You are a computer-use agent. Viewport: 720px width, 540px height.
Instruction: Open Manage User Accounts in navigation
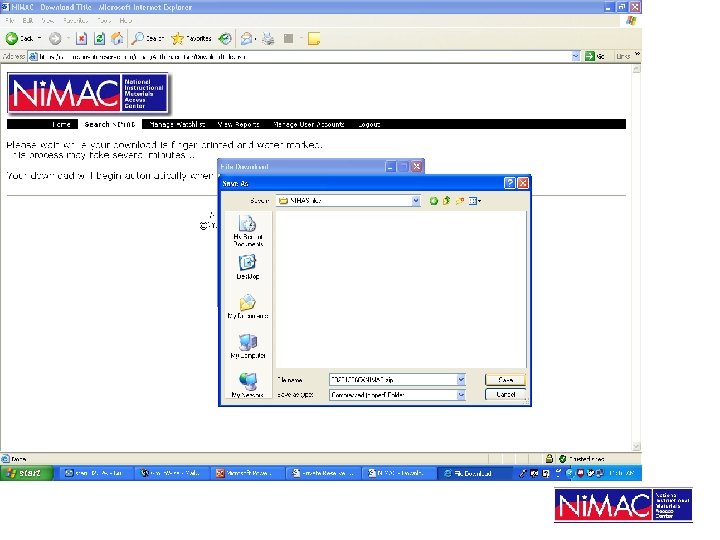click(x=308, y=124)
